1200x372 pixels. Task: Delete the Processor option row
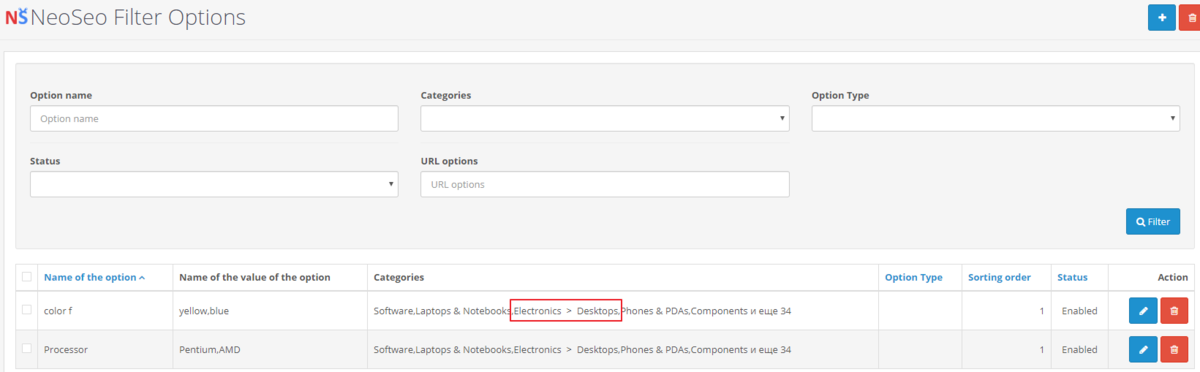(x=1174, y=350)
